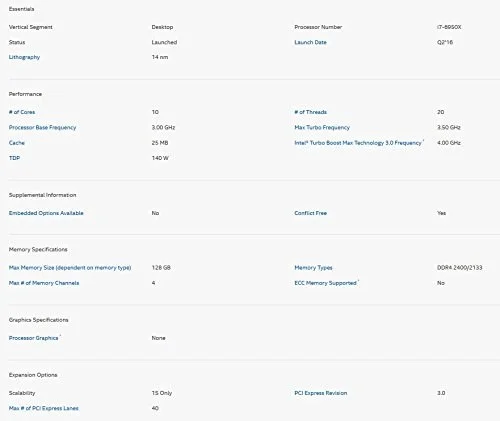Viewport: 500px width, 421px height.
Task: Click the Conflict Free link
Action: click(310, 213)
